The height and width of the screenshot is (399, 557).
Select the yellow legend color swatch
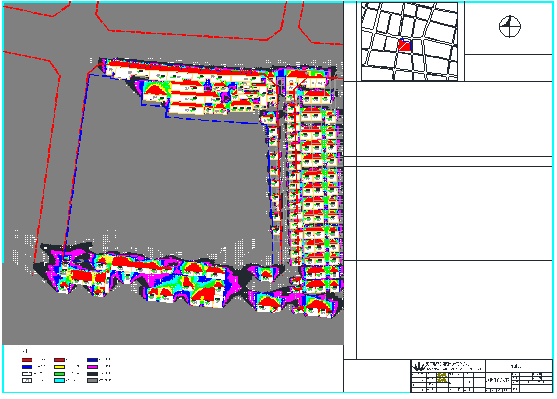[x=59, y=367]
